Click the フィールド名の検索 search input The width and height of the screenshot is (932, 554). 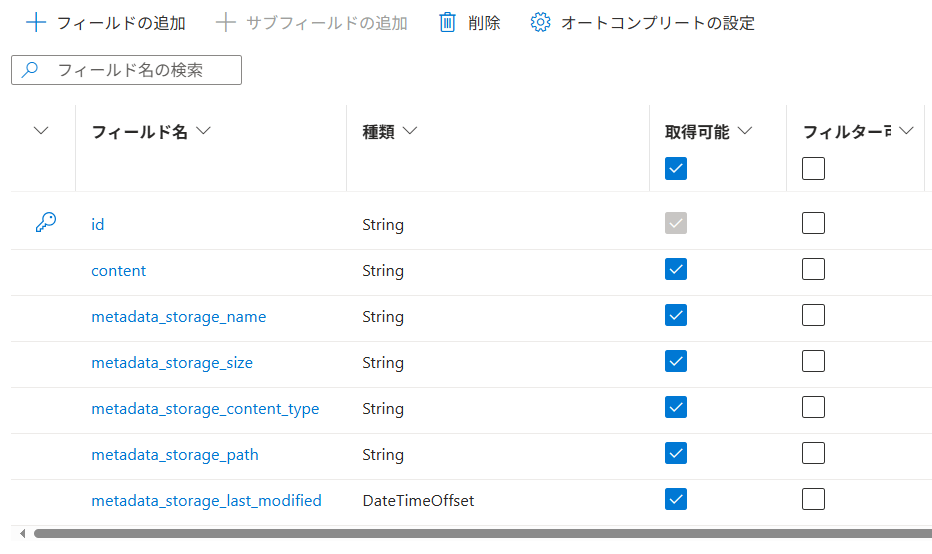[x=140, y=70]
